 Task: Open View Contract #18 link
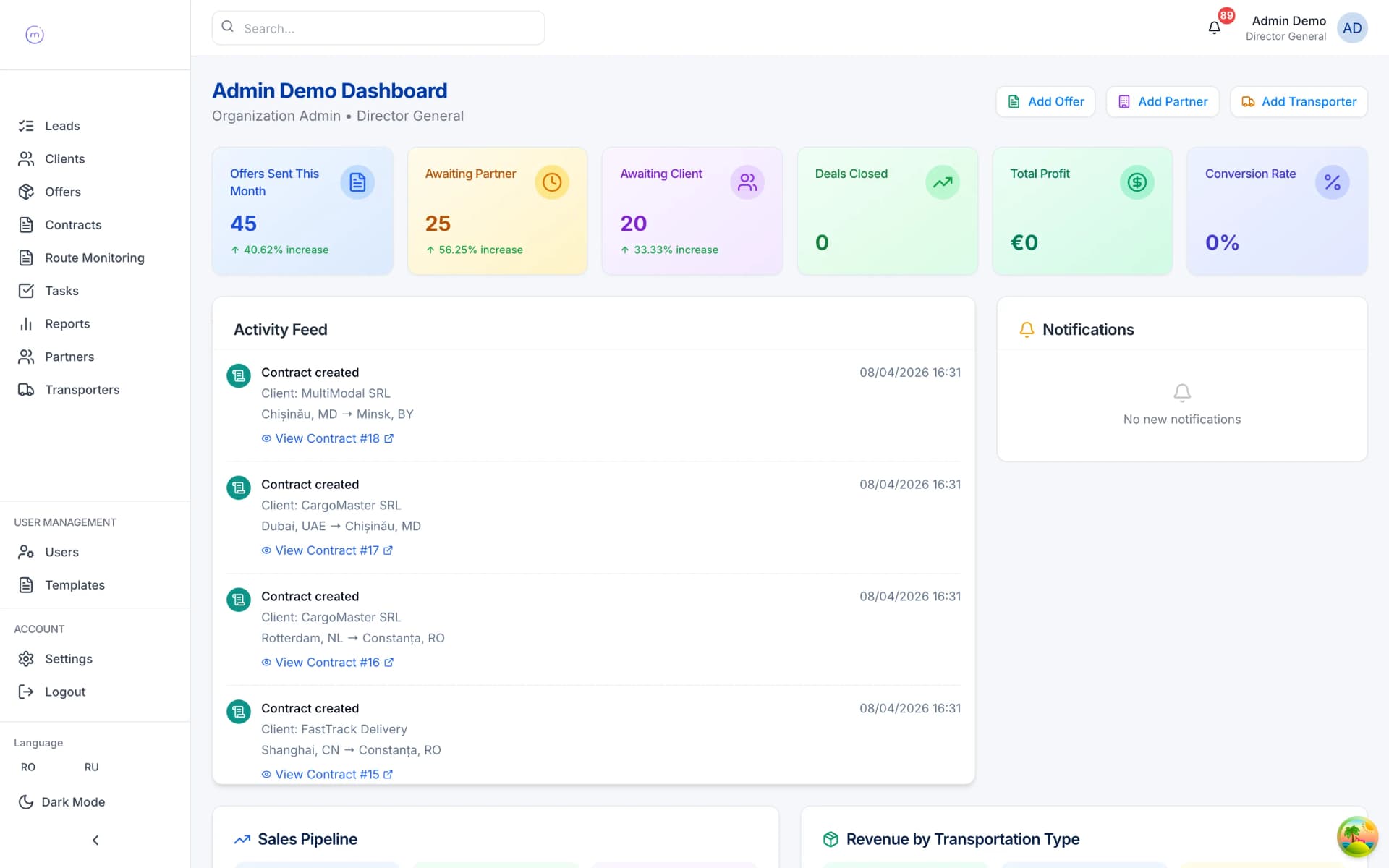tap(328, 438)
